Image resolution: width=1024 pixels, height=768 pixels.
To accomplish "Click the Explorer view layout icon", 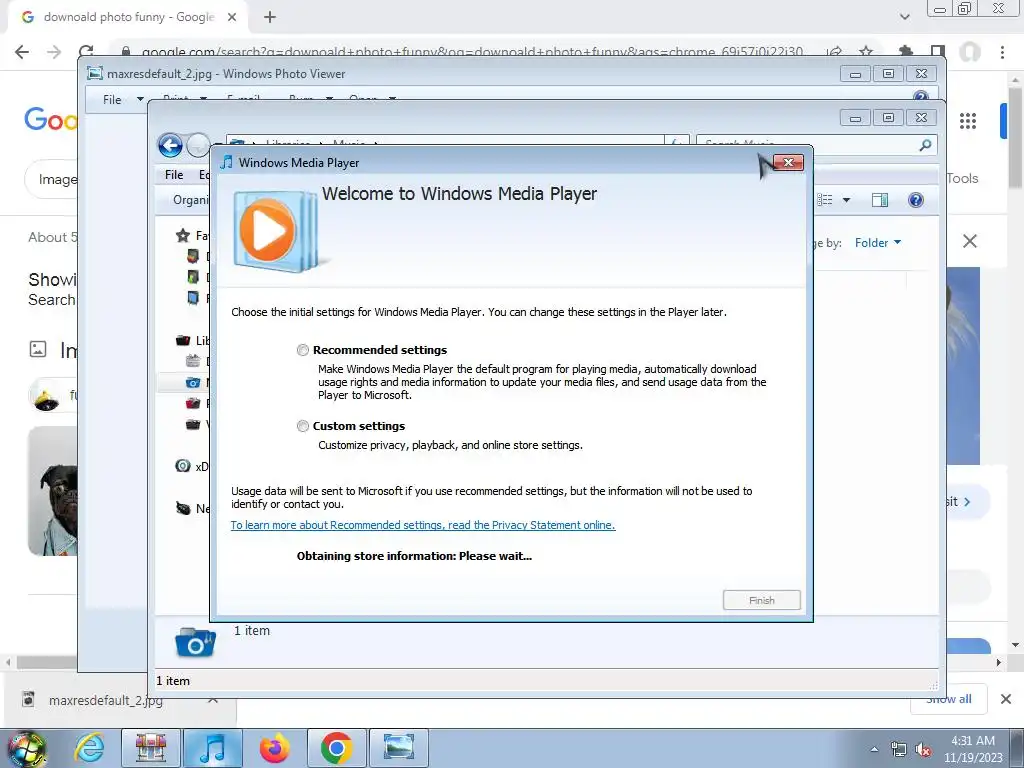I will point(825,200).
